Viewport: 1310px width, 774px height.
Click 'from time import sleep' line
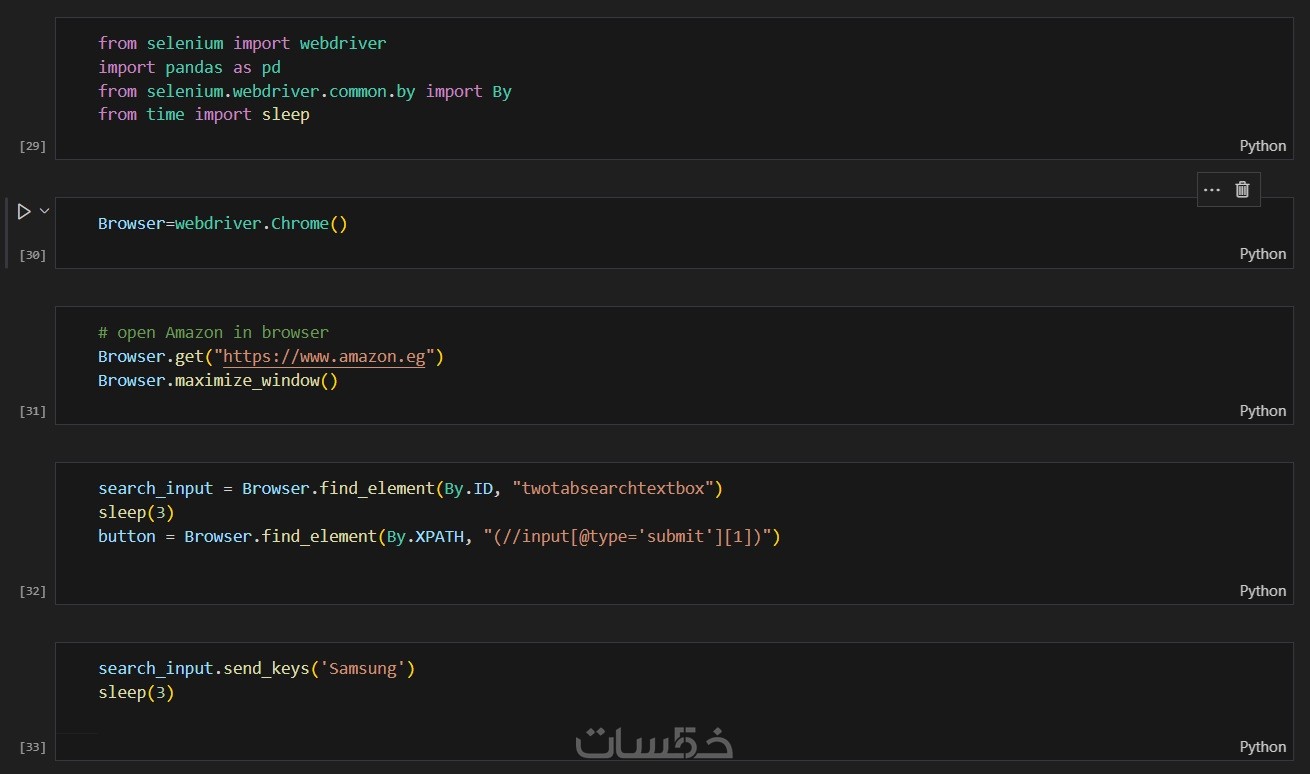pyautogui.click(x=204, y=115)
